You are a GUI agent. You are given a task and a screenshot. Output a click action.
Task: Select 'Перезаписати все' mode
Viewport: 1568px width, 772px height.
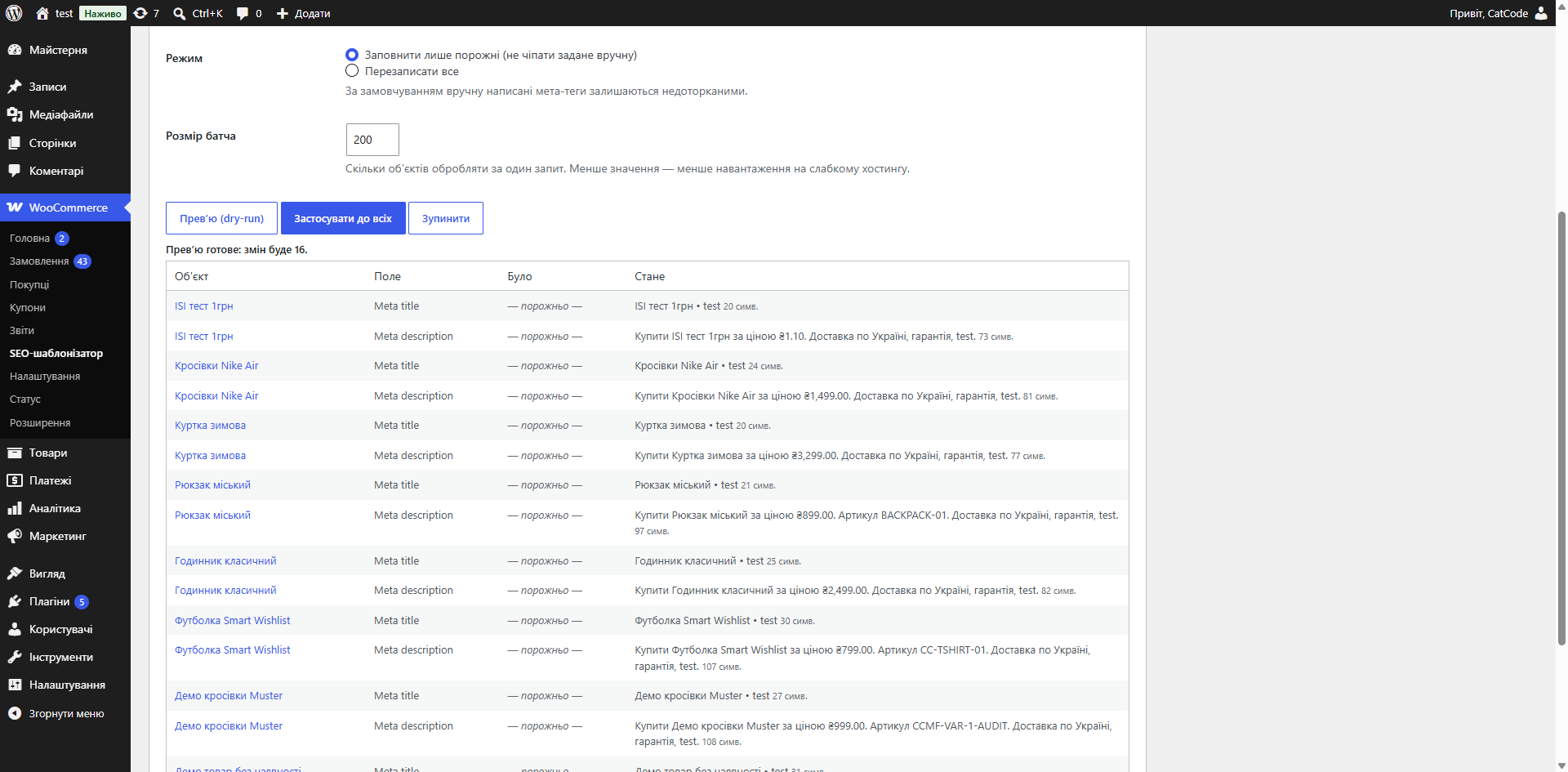(352, 71)
